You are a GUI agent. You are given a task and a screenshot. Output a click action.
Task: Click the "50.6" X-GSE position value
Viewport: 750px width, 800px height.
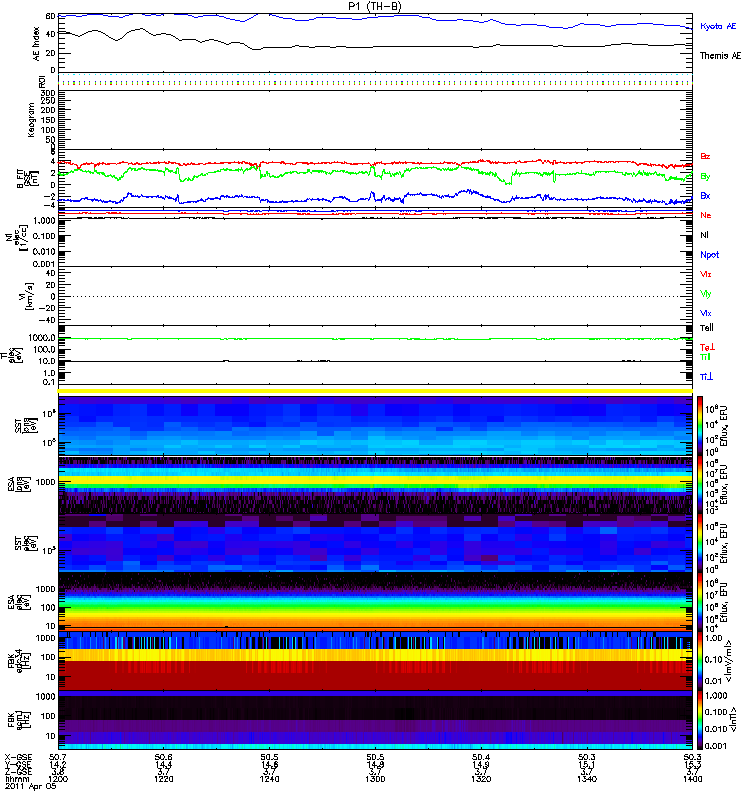[x=164, y=757]
